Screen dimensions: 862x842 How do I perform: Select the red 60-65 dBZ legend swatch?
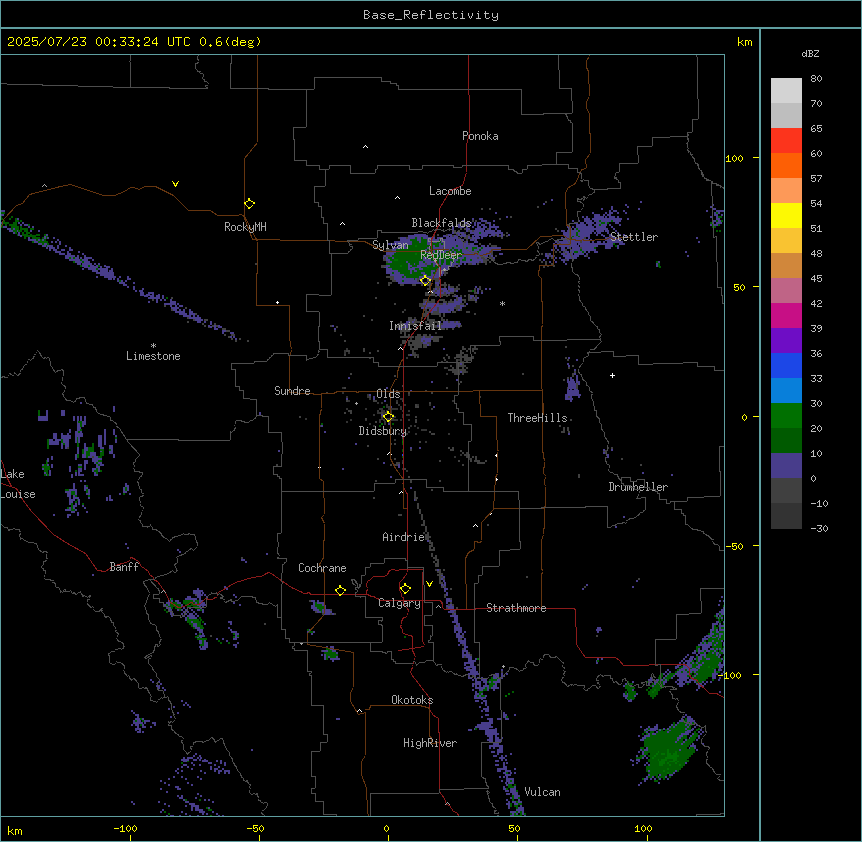coord(786,141)
